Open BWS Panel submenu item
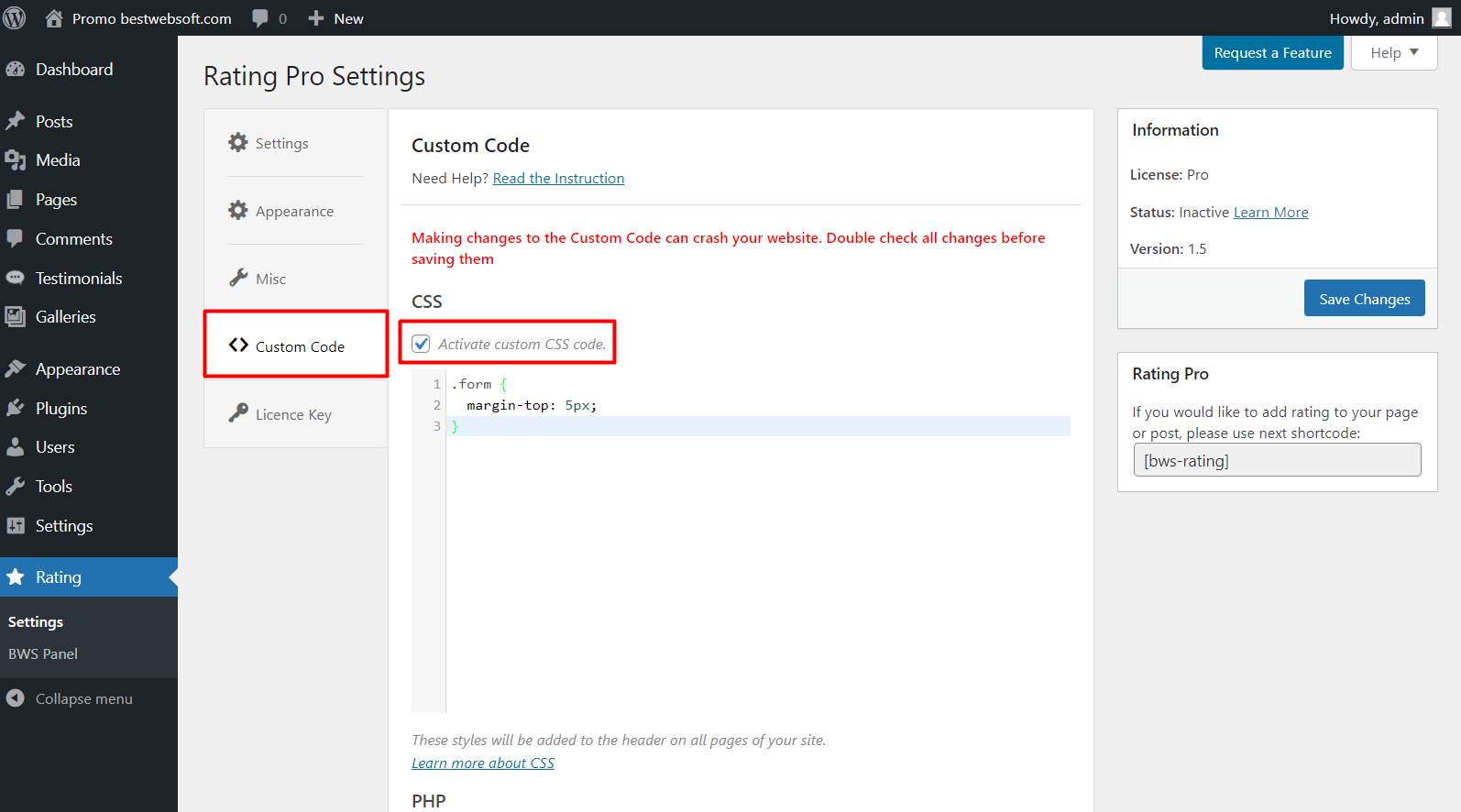The width and height of the screenshot is (1461, 812). 43,654
